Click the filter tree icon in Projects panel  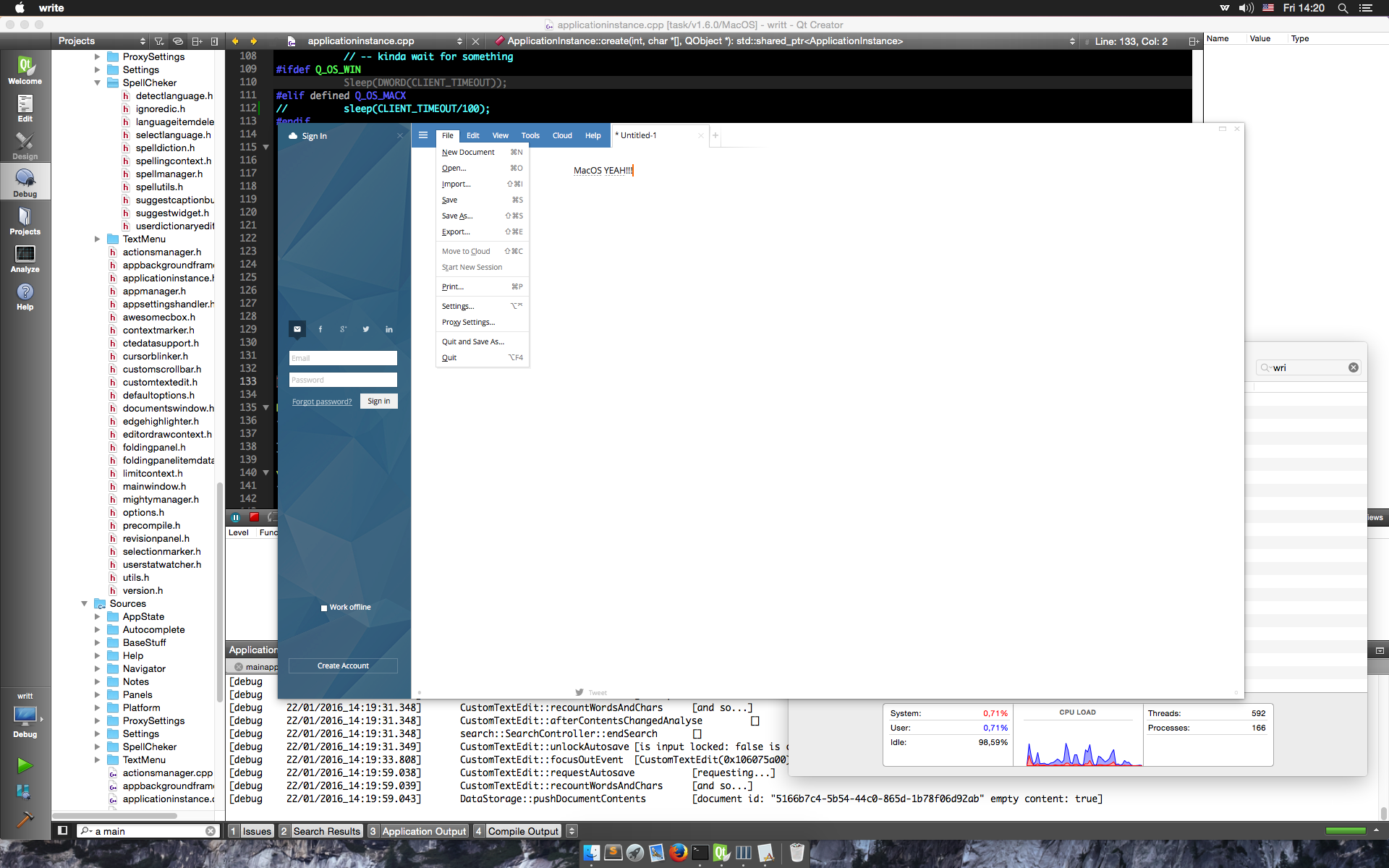click(x=159, y=41)
